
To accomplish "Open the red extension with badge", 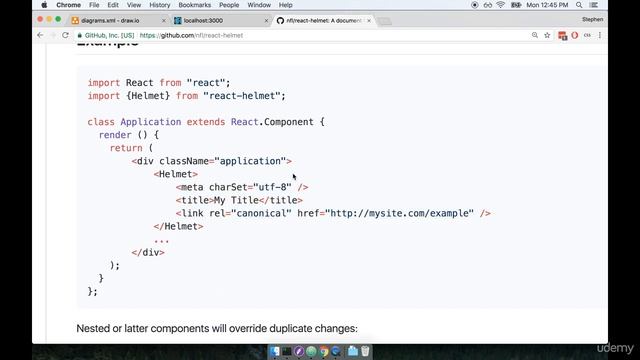I will pyautogui.click(x=562, y=36).
